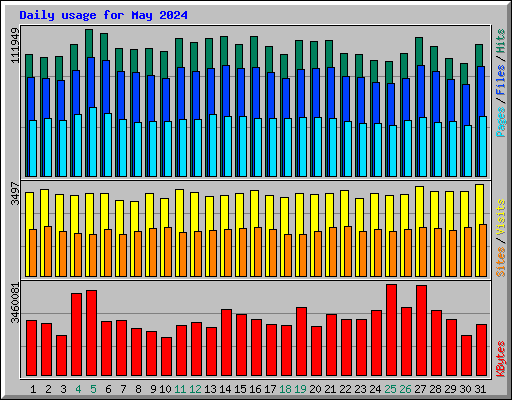Click day 9 on the x-axis
This screenshot has width=512, height=400.
coord(153,389)
